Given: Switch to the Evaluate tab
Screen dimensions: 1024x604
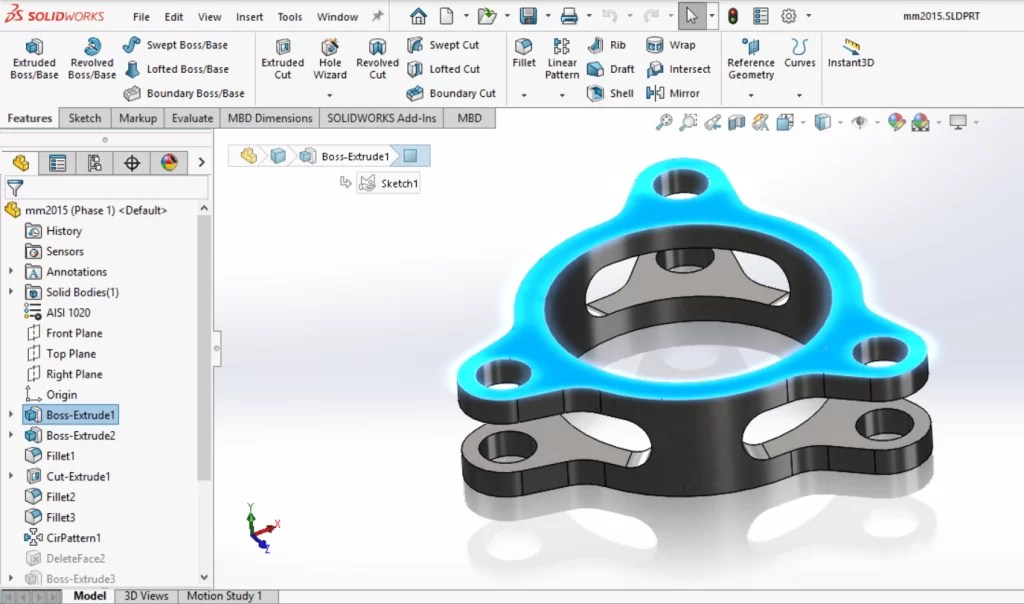Looking at the screenshot, I should tap(192, 118).
